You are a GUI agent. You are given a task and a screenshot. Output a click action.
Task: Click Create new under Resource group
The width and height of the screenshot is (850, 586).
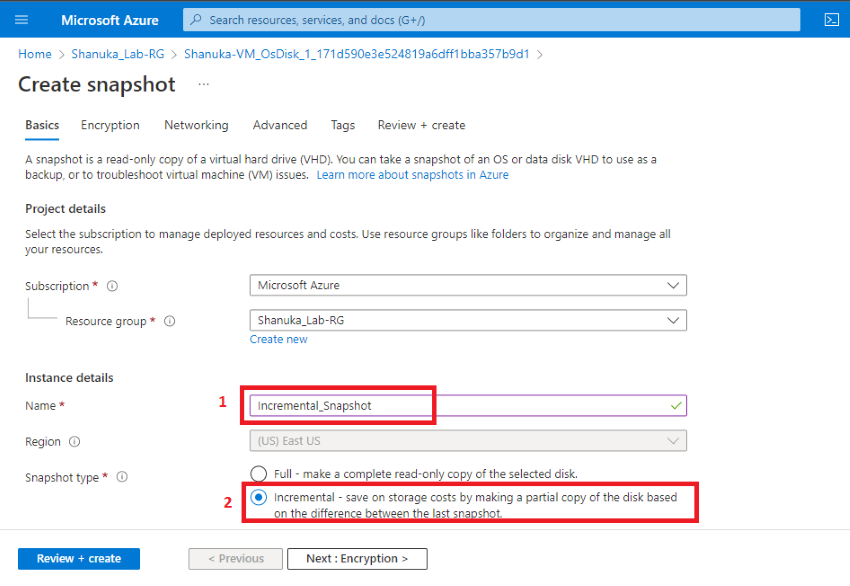point(278,339)
